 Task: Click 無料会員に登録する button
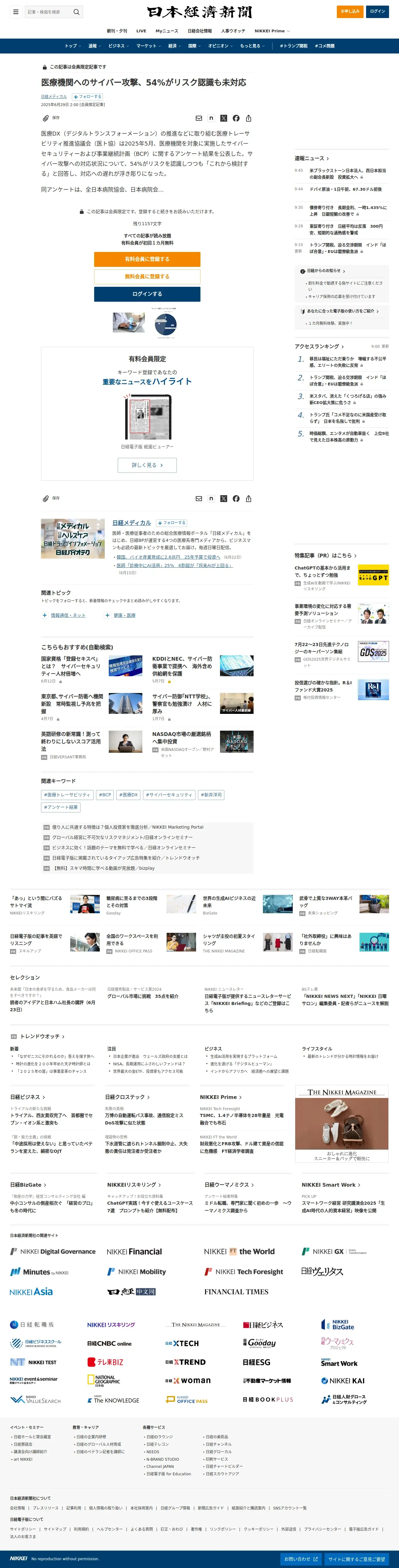147,276
